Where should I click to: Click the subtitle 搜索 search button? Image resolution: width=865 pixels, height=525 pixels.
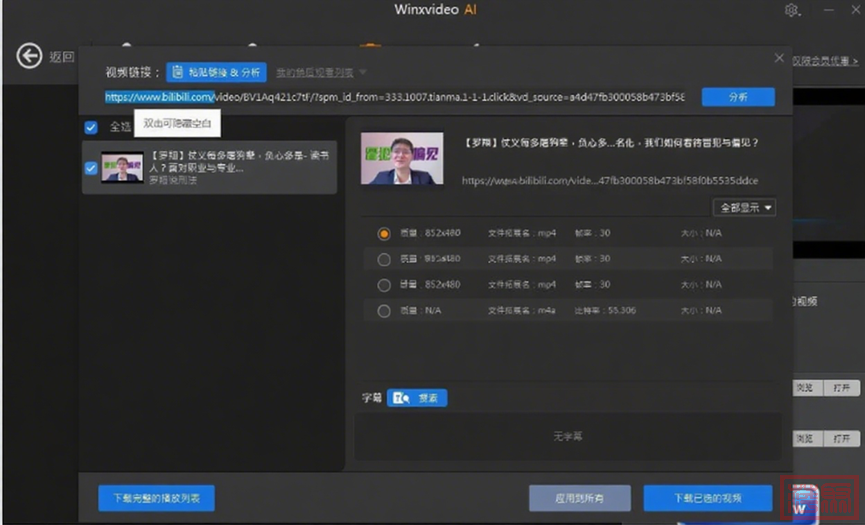[417, 398]
